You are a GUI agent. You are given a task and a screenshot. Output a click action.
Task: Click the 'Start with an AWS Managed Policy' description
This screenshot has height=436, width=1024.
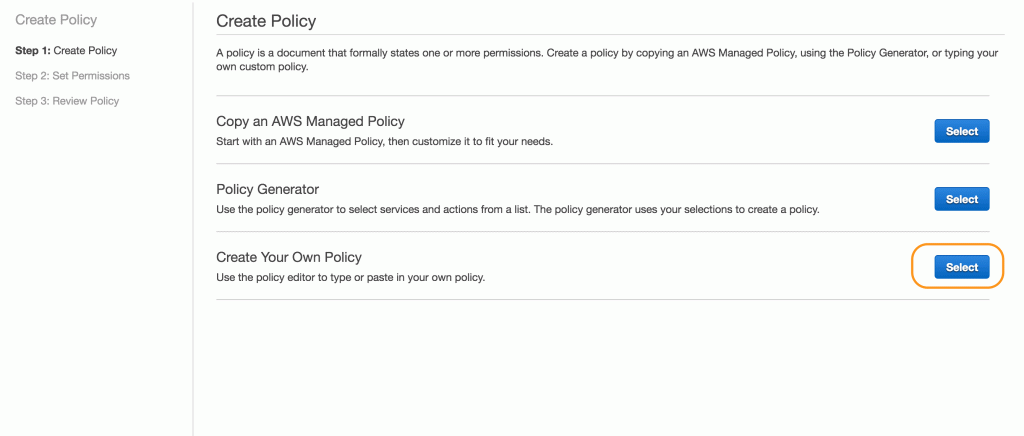[385, 141]
